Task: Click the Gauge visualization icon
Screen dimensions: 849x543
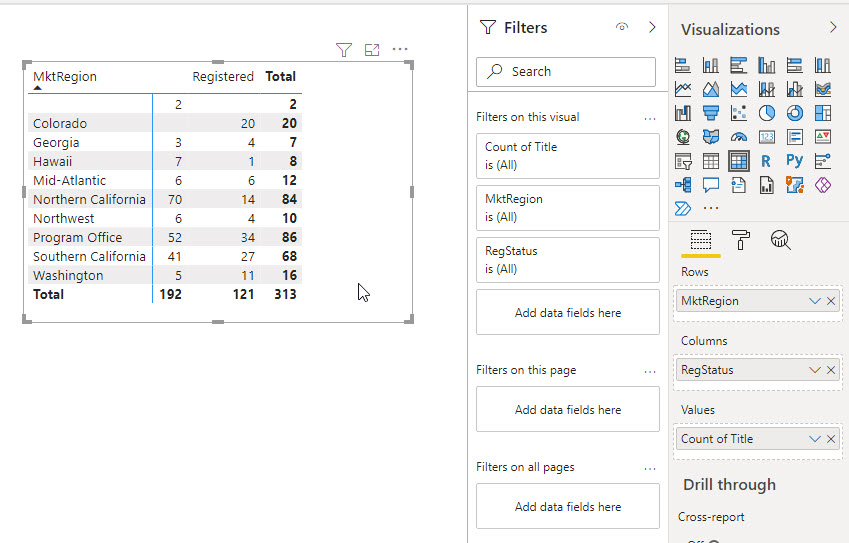Action: (739, 137)
